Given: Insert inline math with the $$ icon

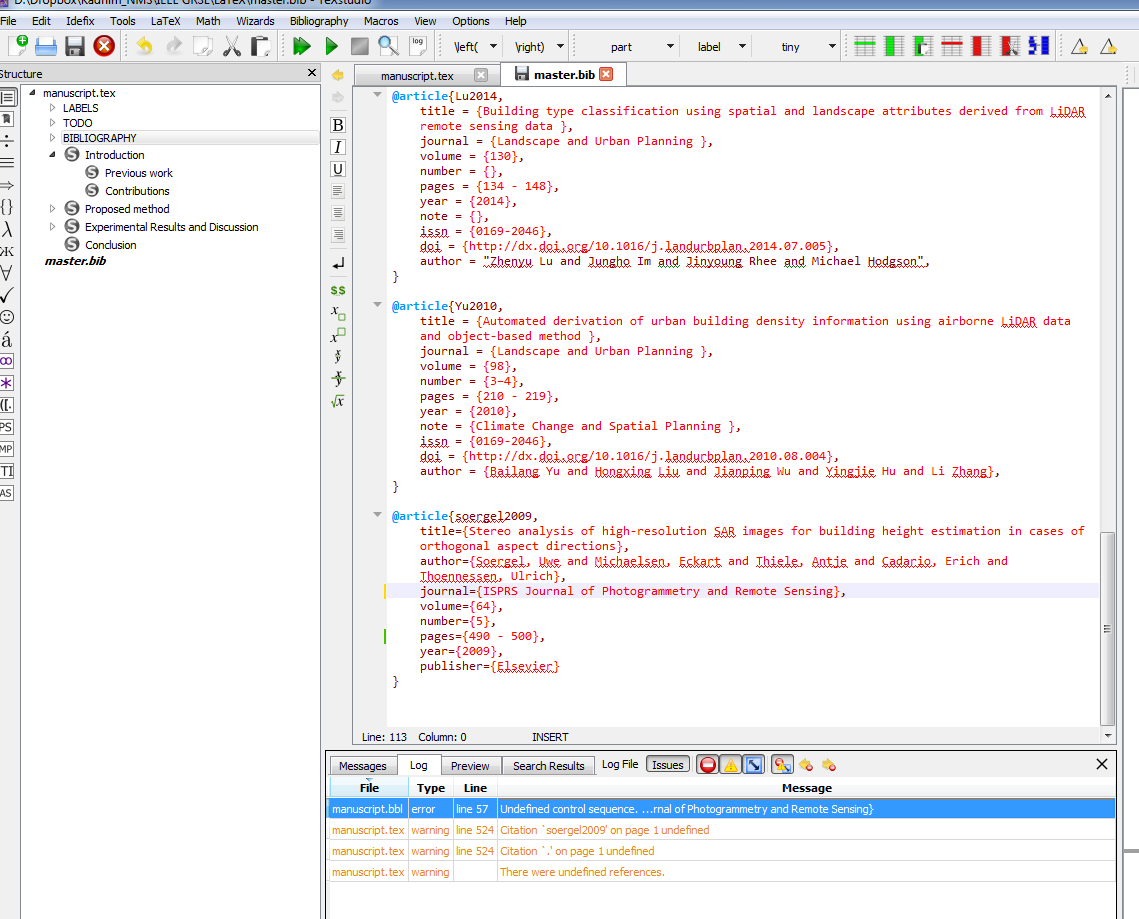Looking at the screenshot, I should [338, 291].
